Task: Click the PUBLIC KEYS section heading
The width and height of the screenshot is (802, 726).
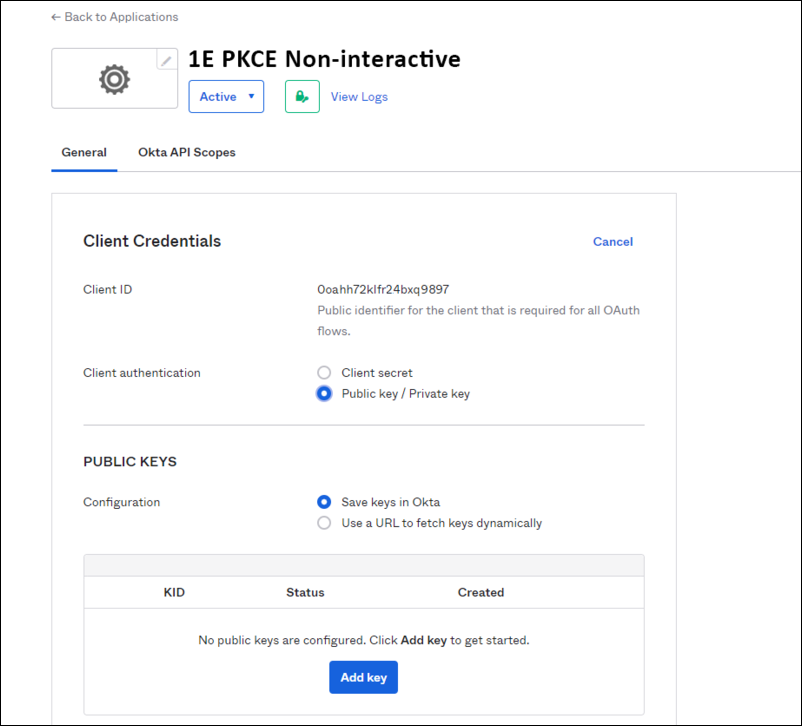Action: tap(130, 462)
